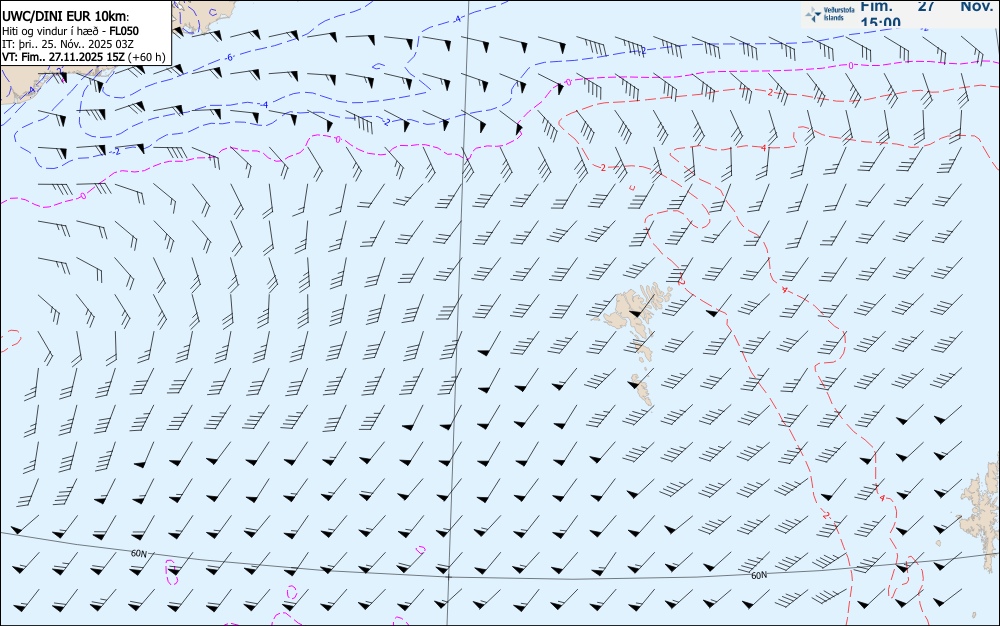This screenshot has width=1000, height=626.
Task: Click the 'IT: þri.. 25. Nóv.. 2025 03Z' line
Action: [x=68, y=44]
